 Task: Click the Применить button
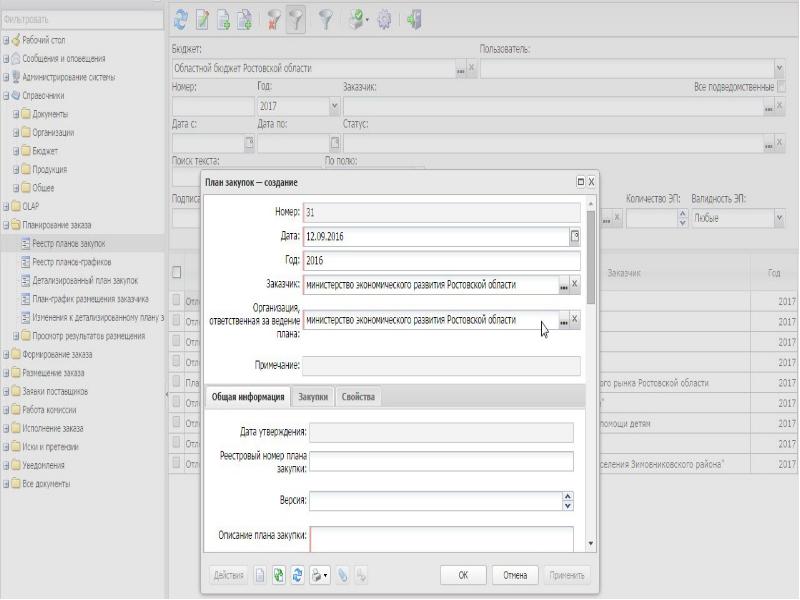[x=566, y=575]
